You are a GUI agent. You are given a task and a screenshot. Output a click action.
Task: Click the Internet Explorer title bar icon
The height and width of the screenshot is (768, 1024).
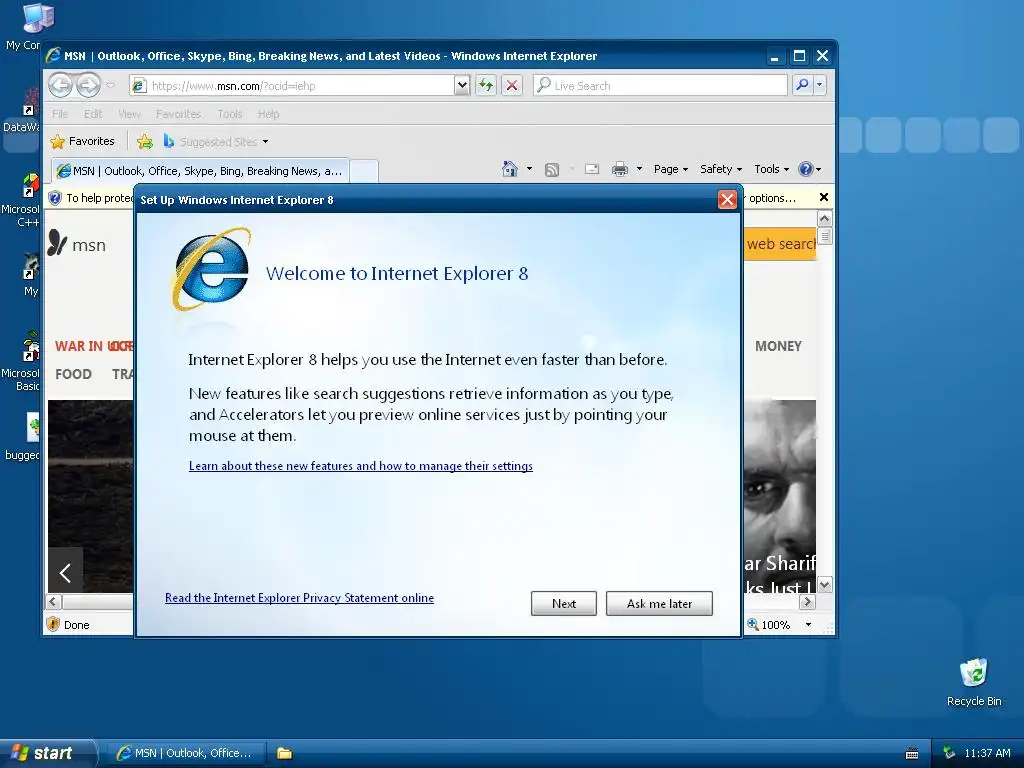(54, 56)
